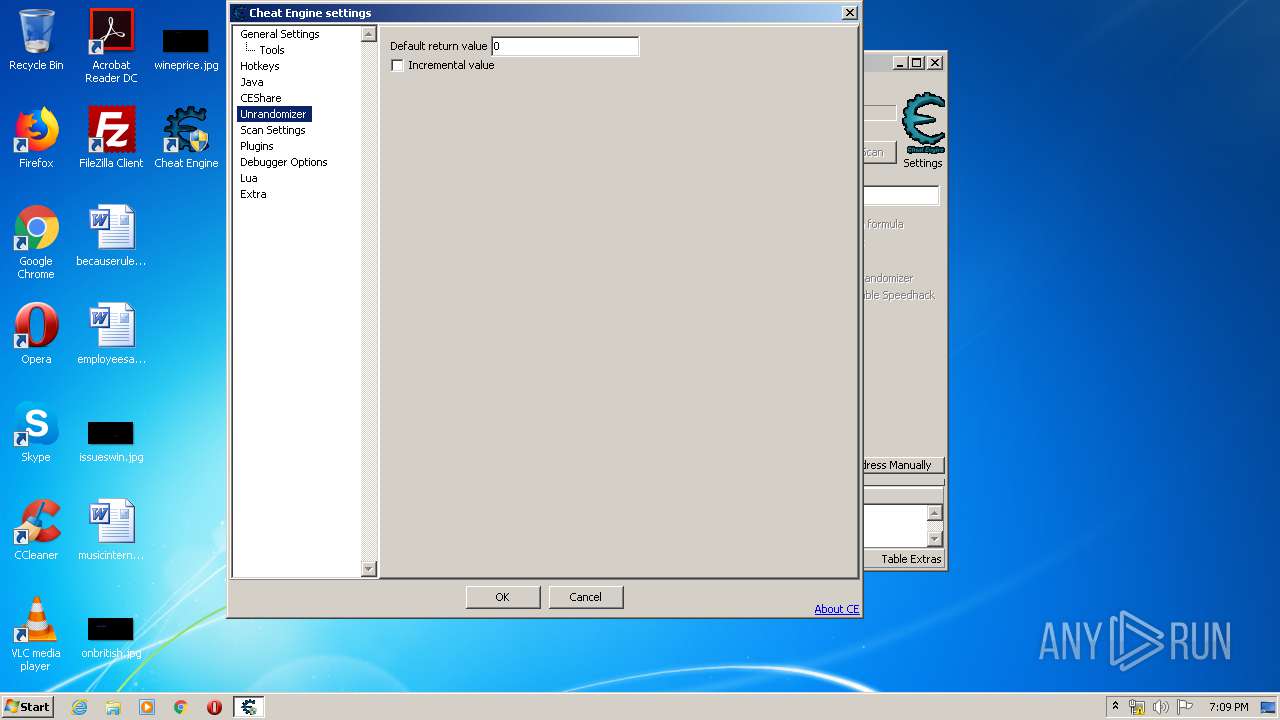This screenshot has width=1280, height=720.
Task: Select employeesa Word document icon
Action: pos(111,334)
